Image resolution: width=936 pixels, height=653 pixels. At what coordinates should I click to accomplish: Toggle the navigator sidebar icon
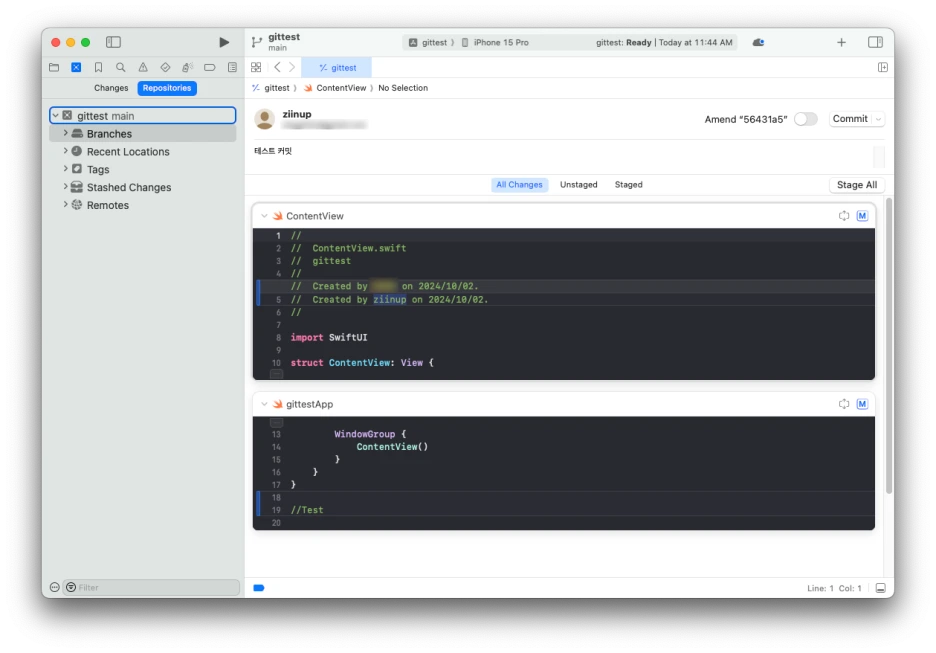pyautogui.click(x=113, y=42)
